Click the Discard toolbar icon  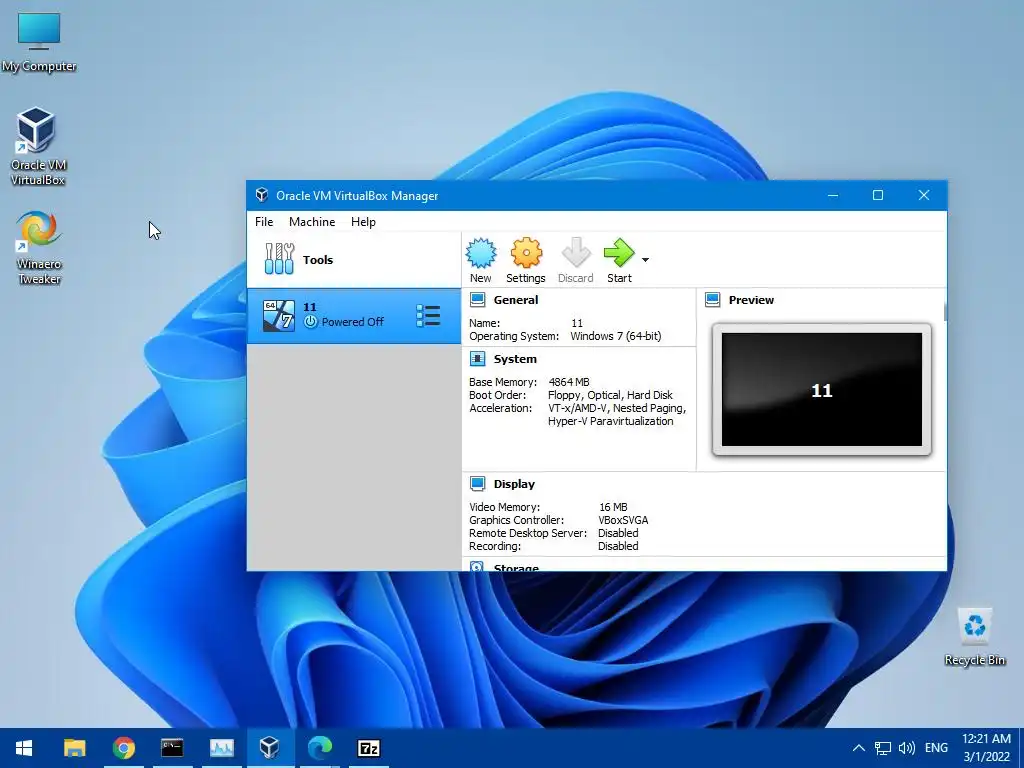[x=575, y=253]
